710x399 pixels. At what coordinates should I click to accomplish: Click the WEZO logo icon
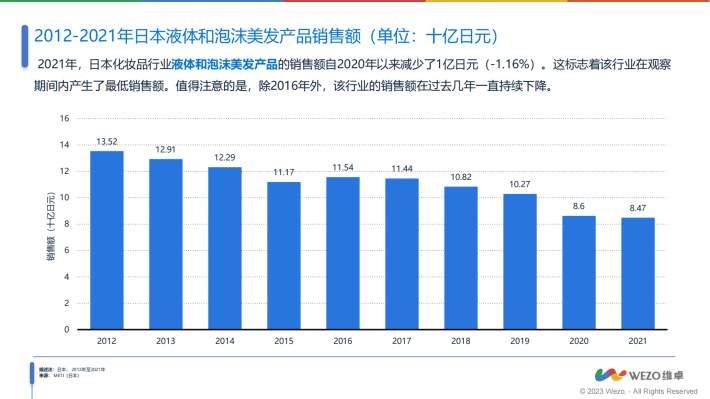[610, 375]
